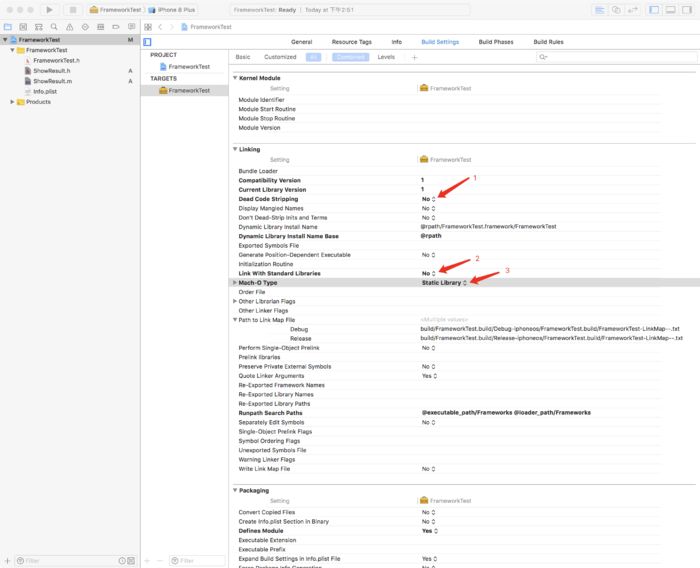700x568 pixels.
Task: Open the Breakpoint navigator
Action: 116,27
